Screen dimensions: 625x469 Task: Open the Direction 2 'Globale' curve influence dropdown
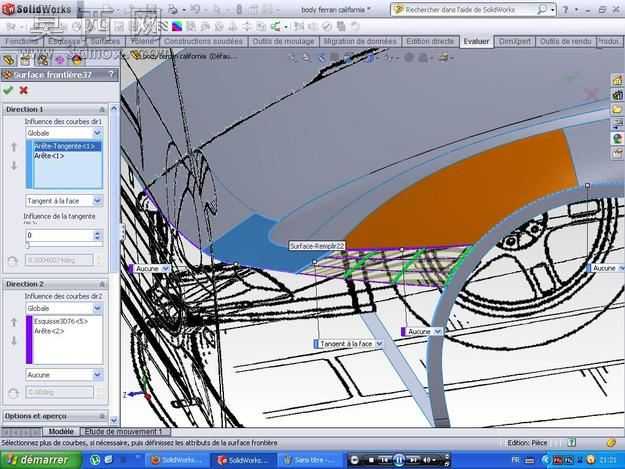pyautogui.click(x=98, y=308)
